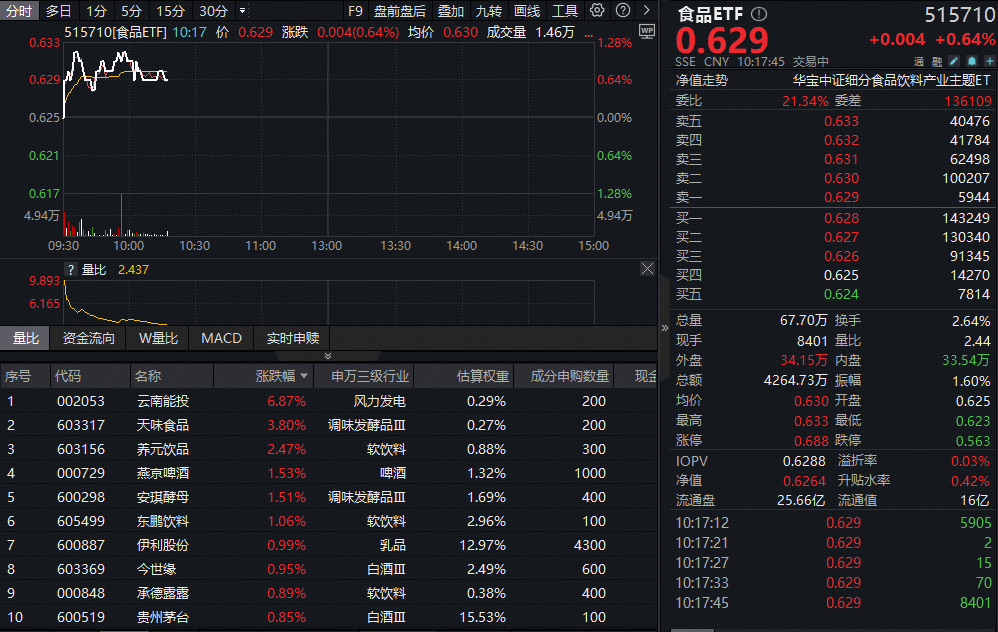
Task: Toggle 盘前盘后 pre/post market display
Action: point(399,11)
